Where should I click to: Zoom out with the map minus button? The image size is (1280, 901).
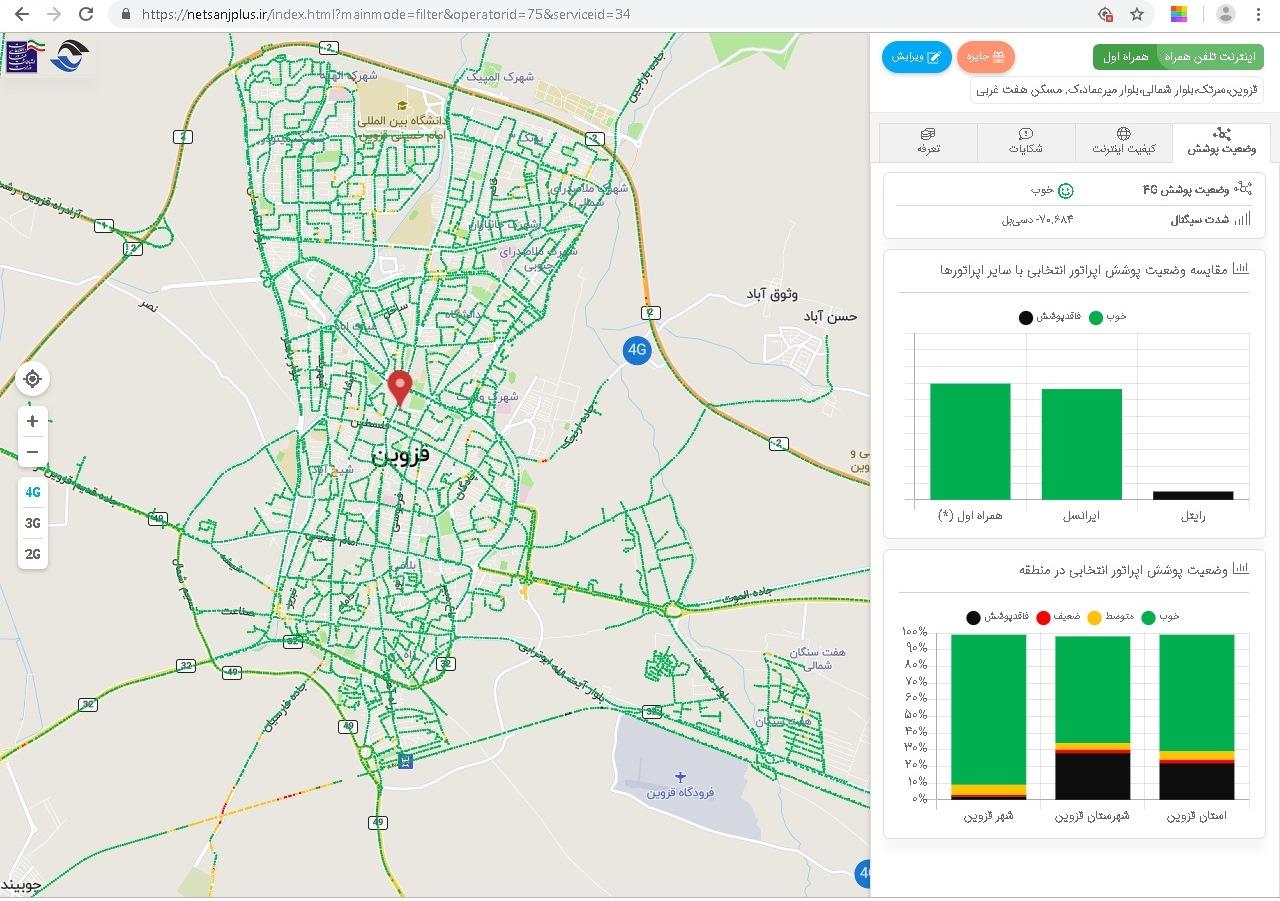click(x=33, y=452)
